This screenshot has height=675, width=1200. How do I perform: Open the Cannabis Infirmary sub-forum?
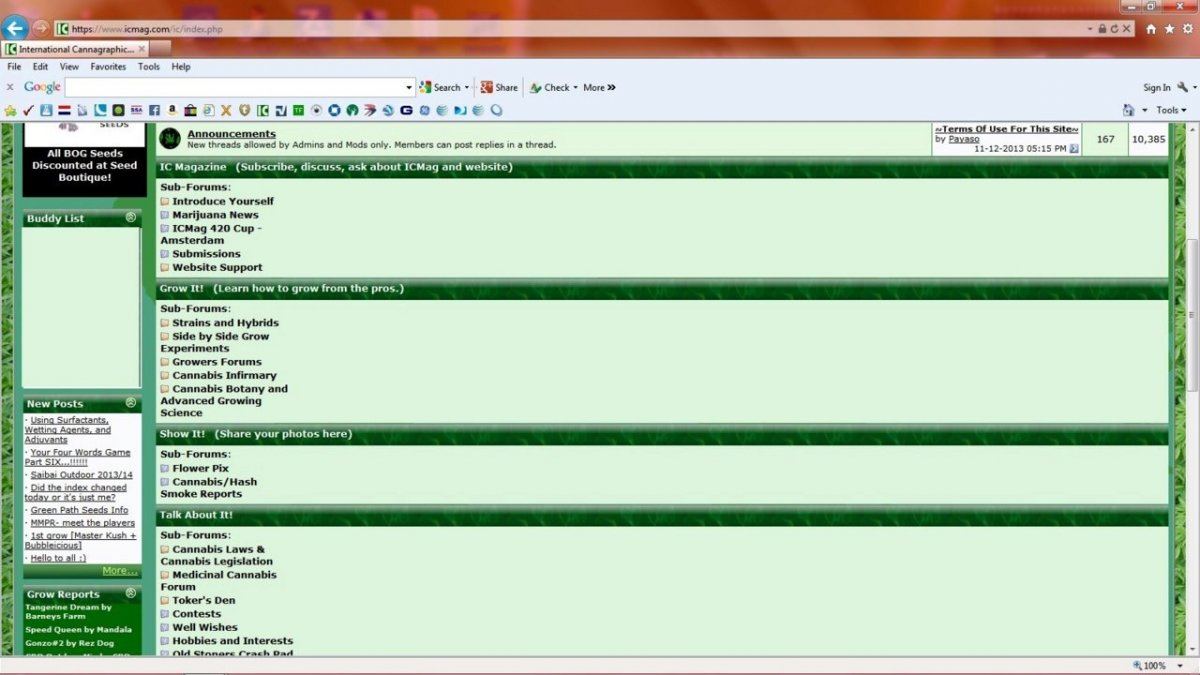(x=224, y=376)
